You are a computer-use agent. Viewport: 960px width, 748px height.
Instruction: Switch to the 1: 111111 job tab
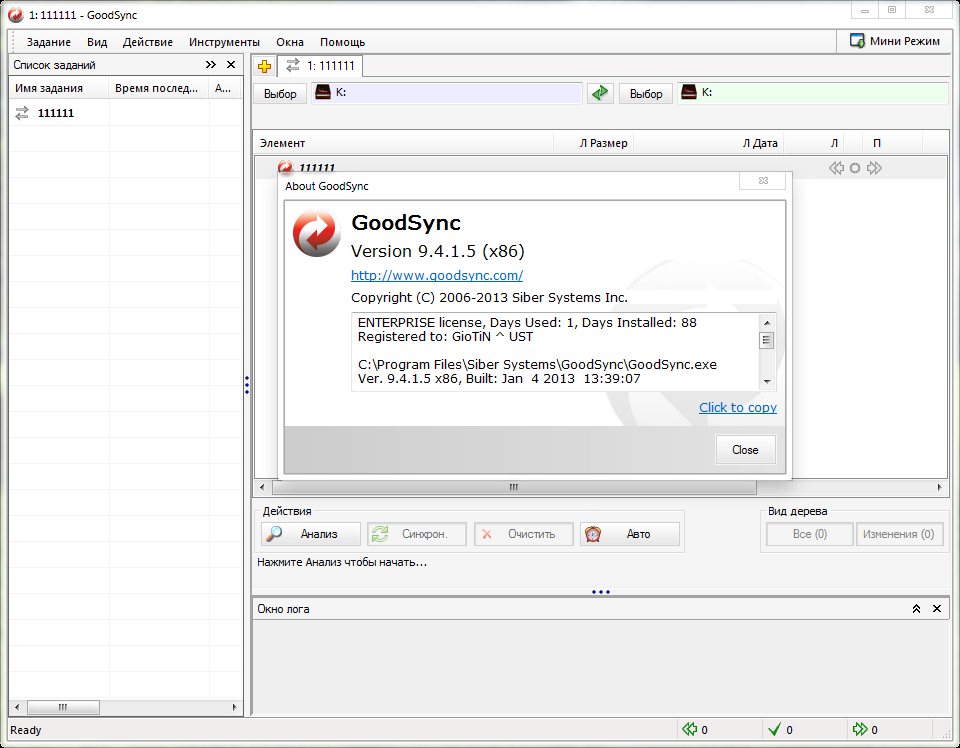coord(320,66)
